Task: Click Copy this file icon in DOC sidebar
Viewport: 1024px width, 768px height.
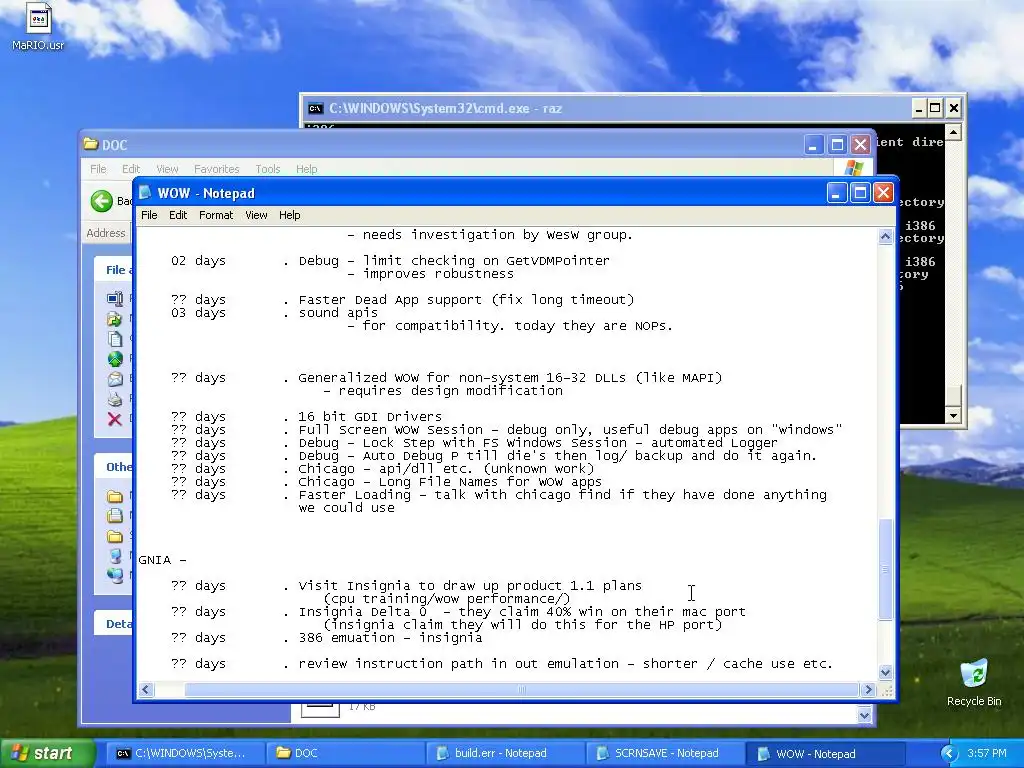Action: [x=115, y=339]
